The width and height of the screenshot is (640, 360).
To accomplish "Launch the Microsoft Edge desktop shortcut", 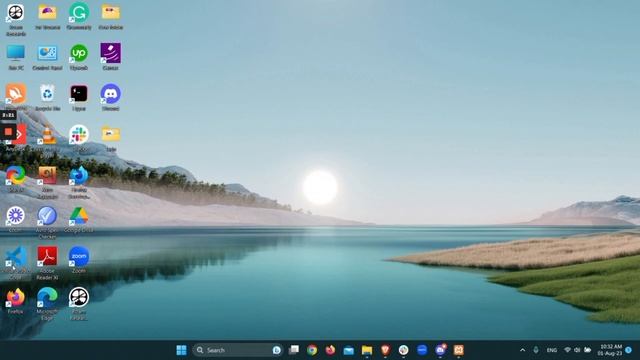I will [x=47, y=303].
